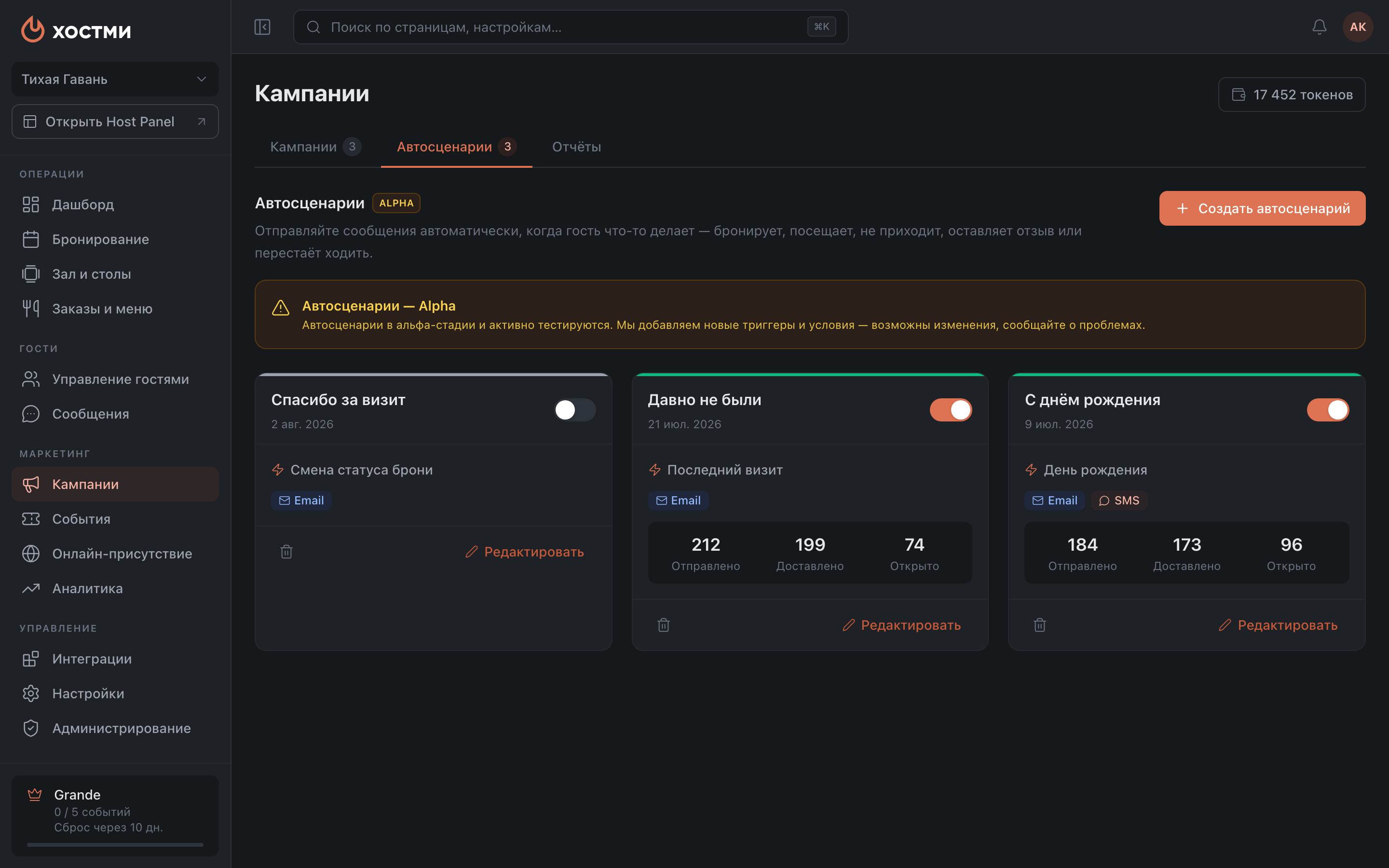Open События in the sidebar
Screen dimensions: 1389x868
115,519
